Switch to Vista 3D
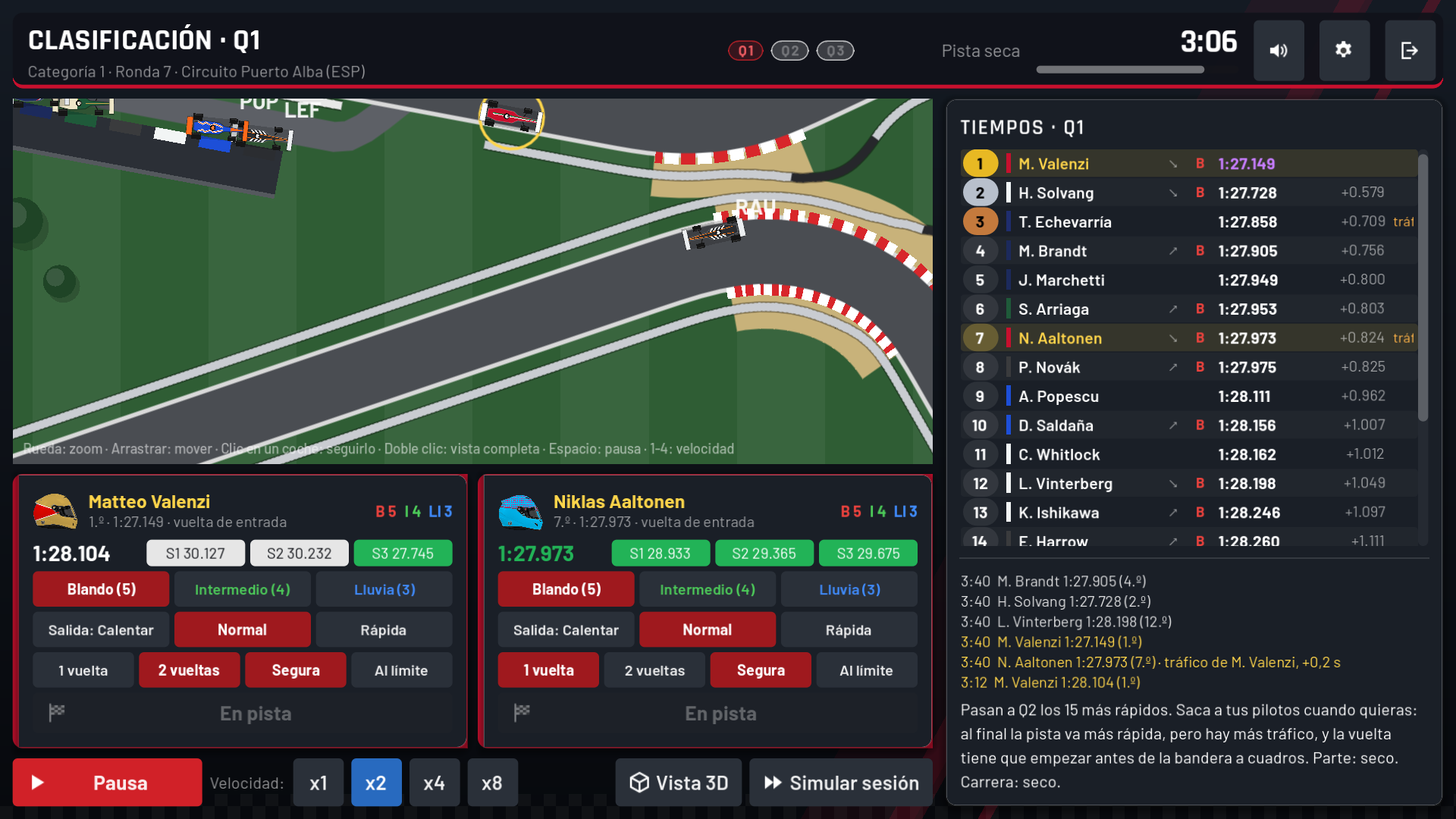The height and width of the screenshot is (819, 1456). [x=679, y=783]
